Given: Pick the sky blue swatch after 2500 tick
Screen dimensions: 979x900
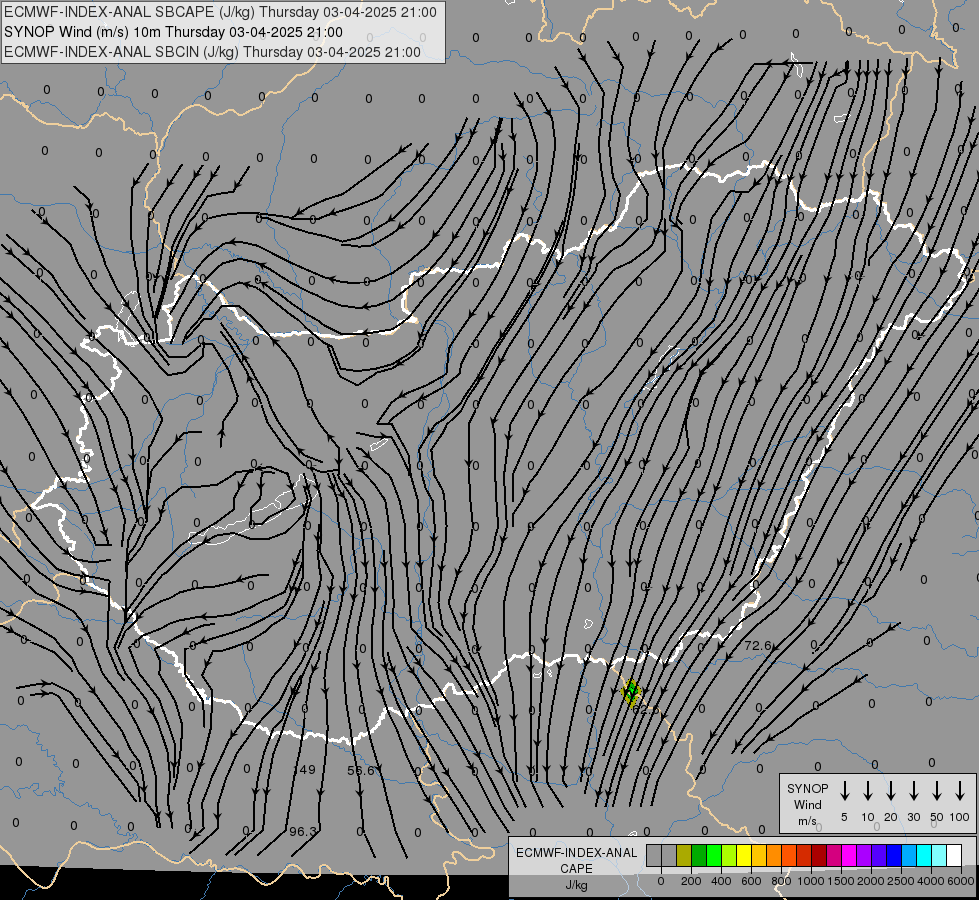Looking at the screenshot, I should point(908,855).
